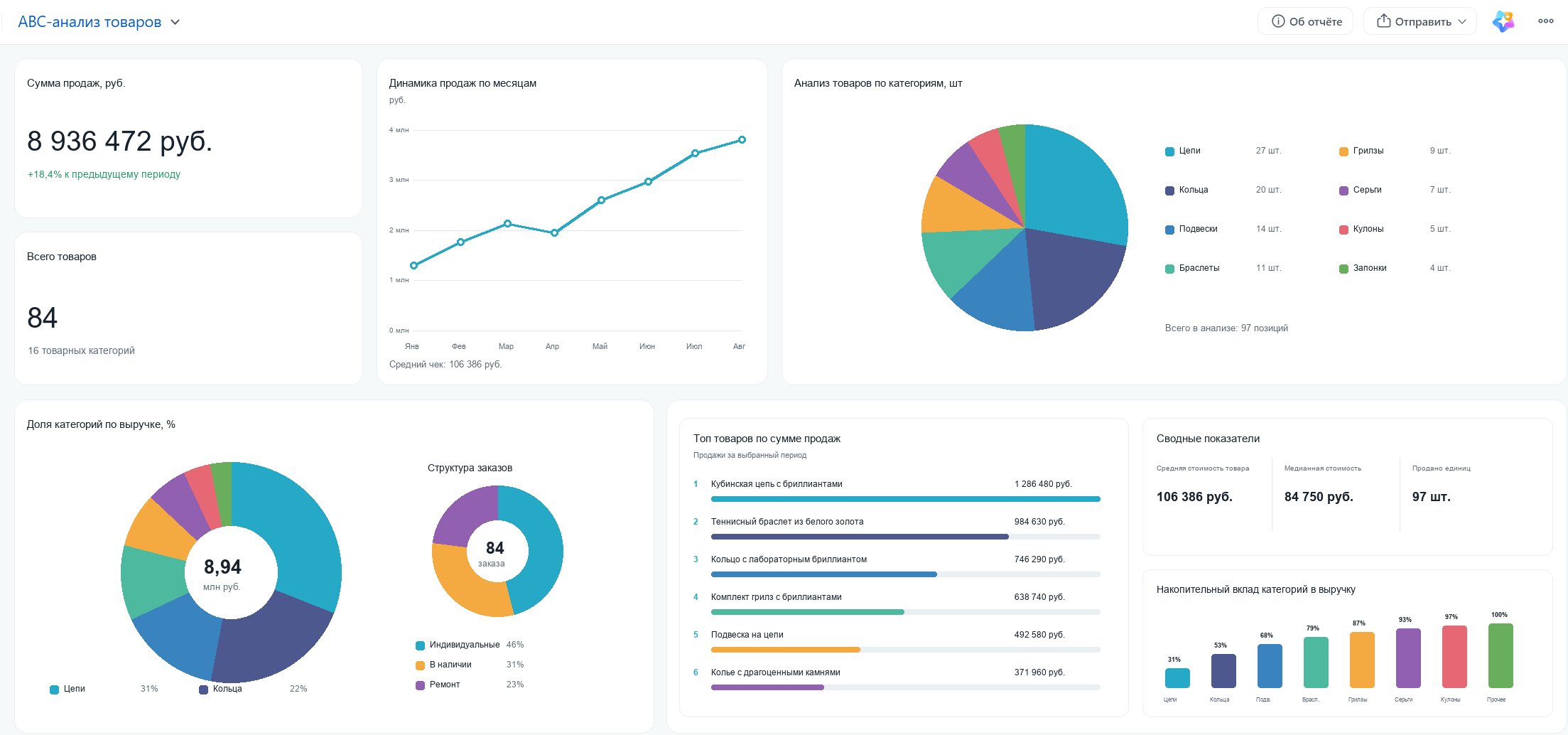Select the Браслеты legend swatch in category analysis
The height and width of the screenshot is (735, 1568).
[1169, 269]
